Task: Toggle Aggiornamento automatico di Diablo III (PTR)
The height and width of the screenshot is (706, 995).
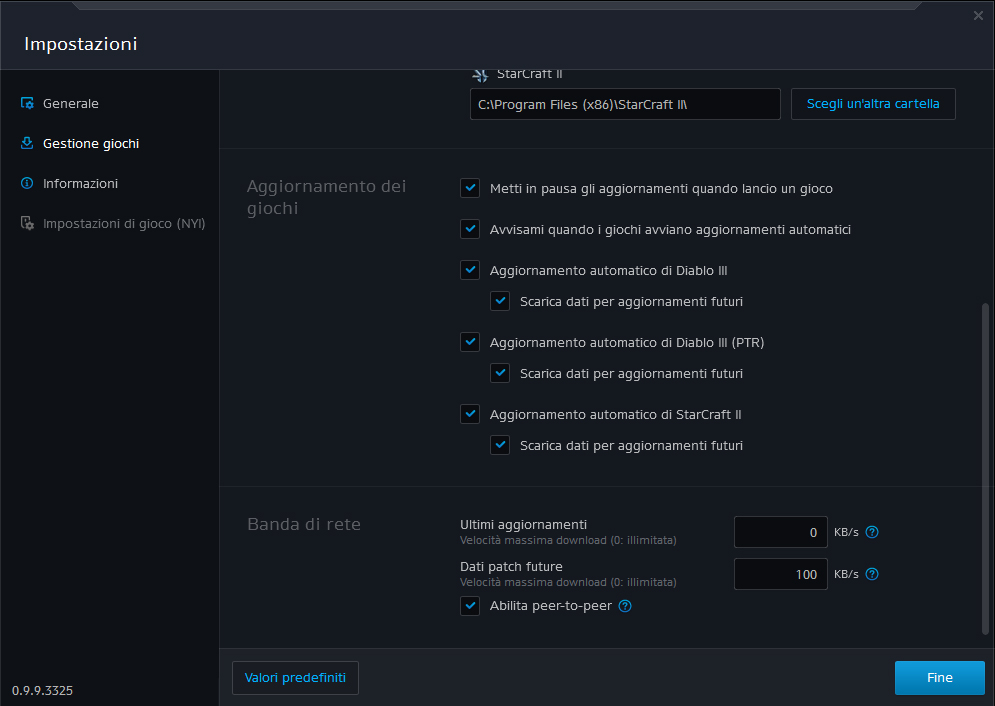Action: click(x=470, y=342)
